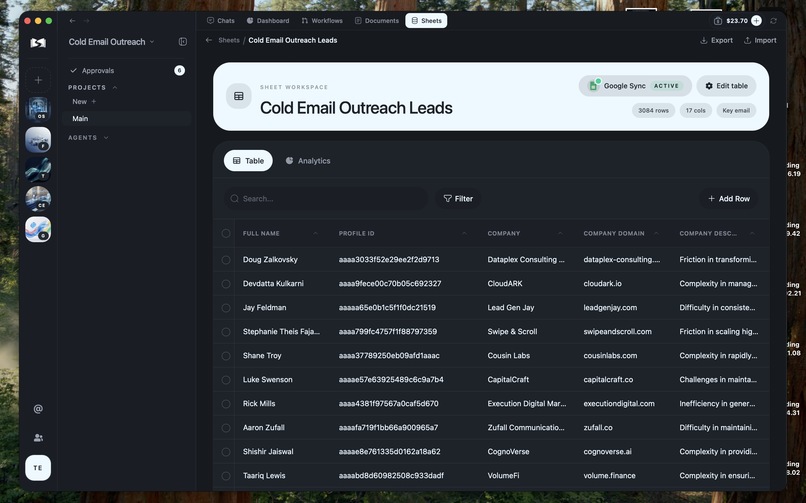Click the CognoVerse company cell
Viewport: 806px width, 503px height.
coord(508,452)
